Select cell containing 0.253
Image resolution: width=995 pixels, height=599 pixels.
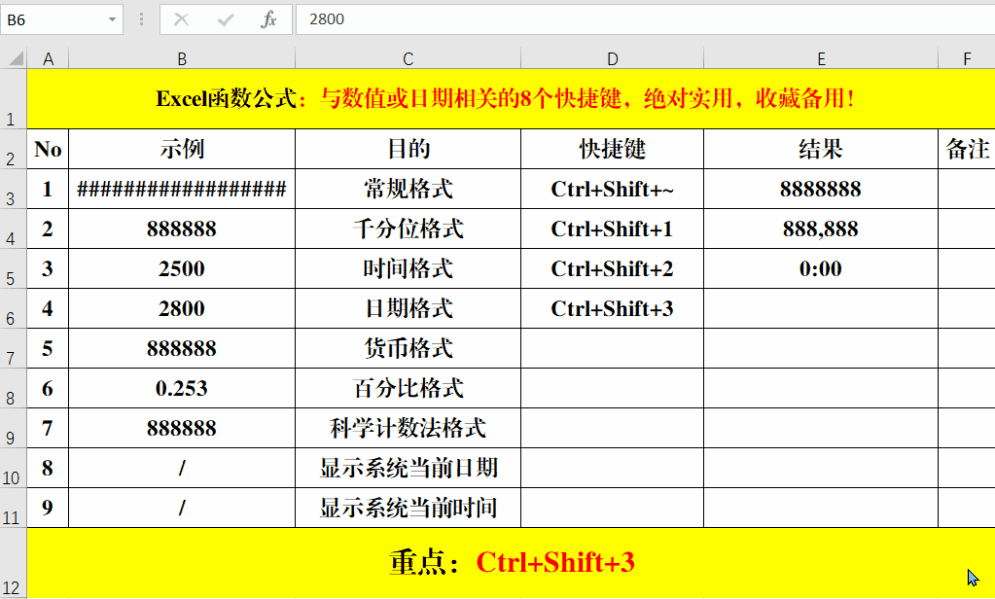click(x=181, y=388)
